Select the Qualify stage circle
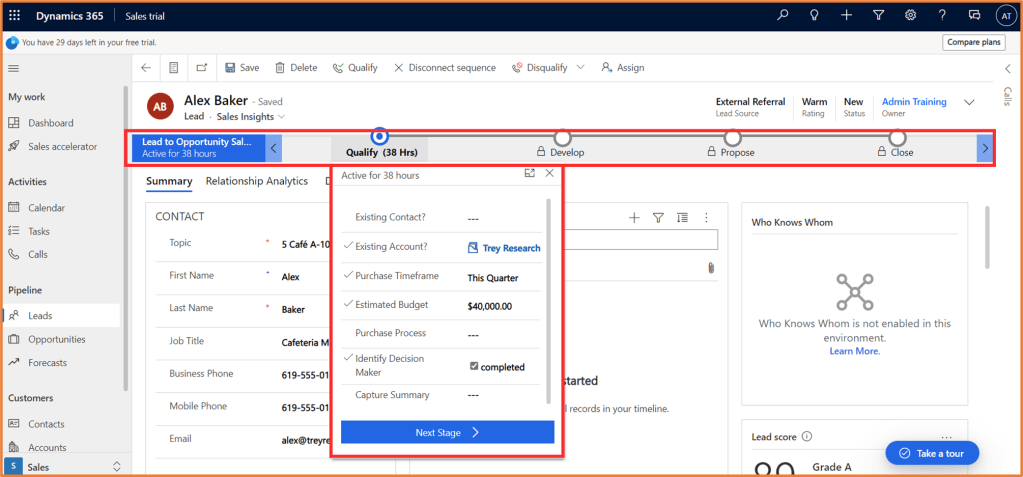 point(379,137)
